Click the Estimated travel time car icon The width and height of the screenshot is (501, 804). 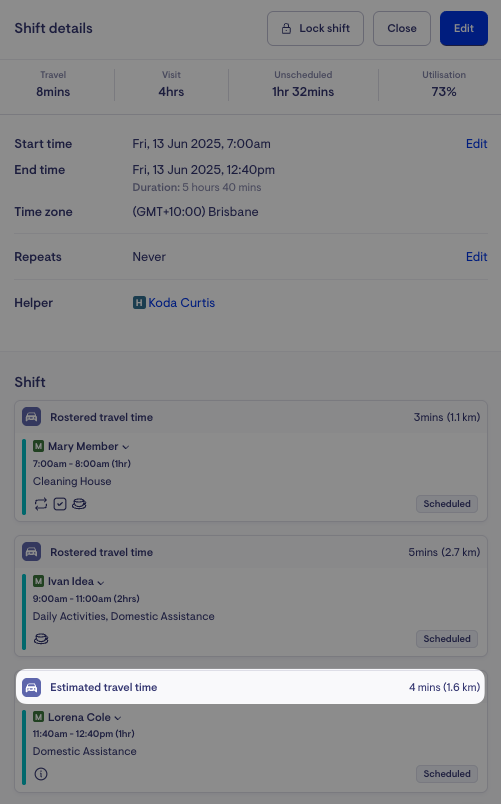(x=31, y=687)
